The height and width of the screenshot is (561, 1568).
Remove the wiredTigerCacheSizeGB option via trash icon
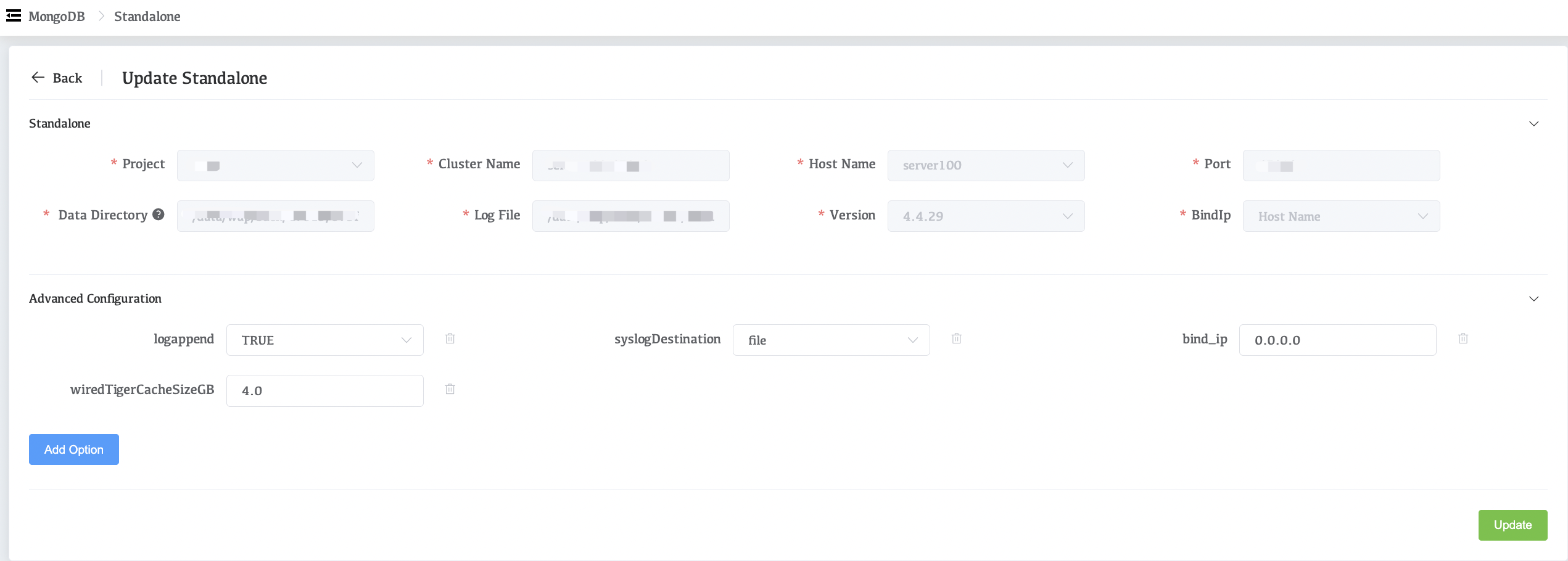pos(450,389)
